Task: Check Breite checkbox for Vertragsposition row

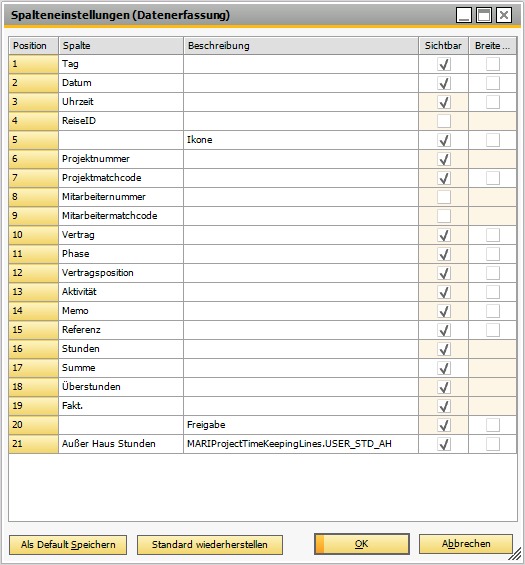Action: (x=493, y=273)
